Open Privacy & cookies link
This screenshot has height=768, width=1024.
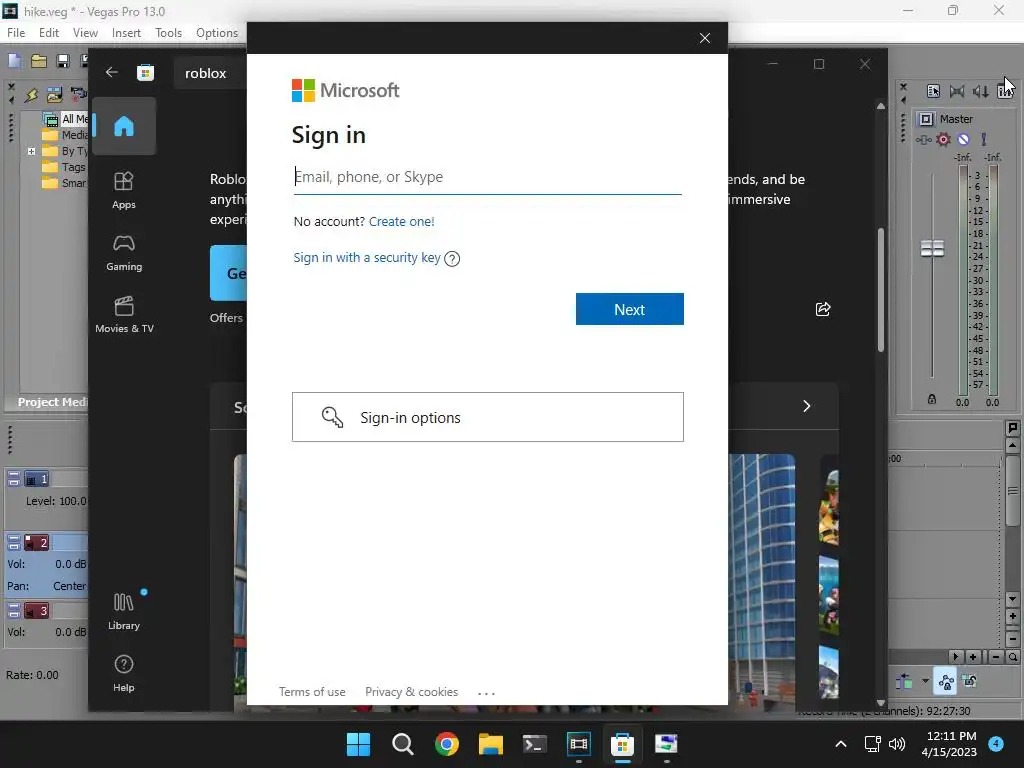(411, 692)
